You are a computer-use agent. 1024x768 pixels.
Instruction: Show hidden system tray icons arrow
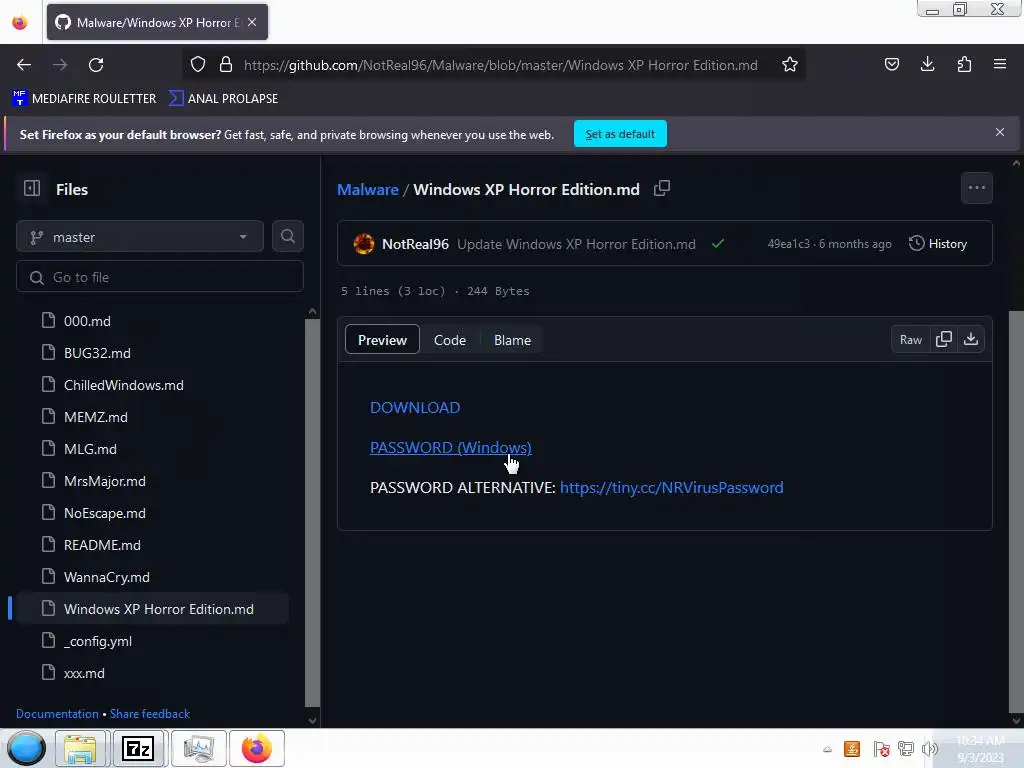pyautogui.click(x=827, y=749)
